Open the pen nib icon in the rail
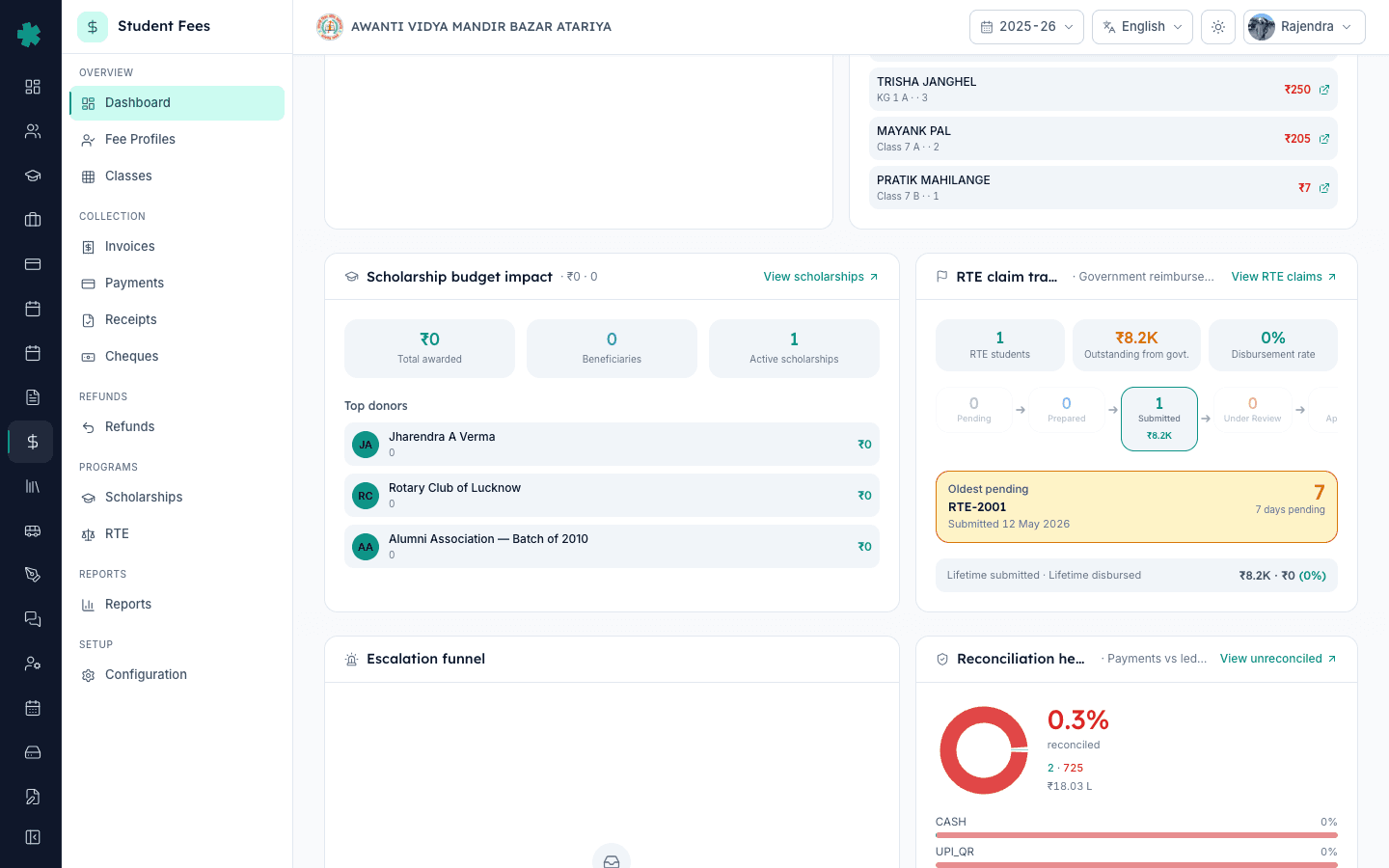 pos(33,575)
